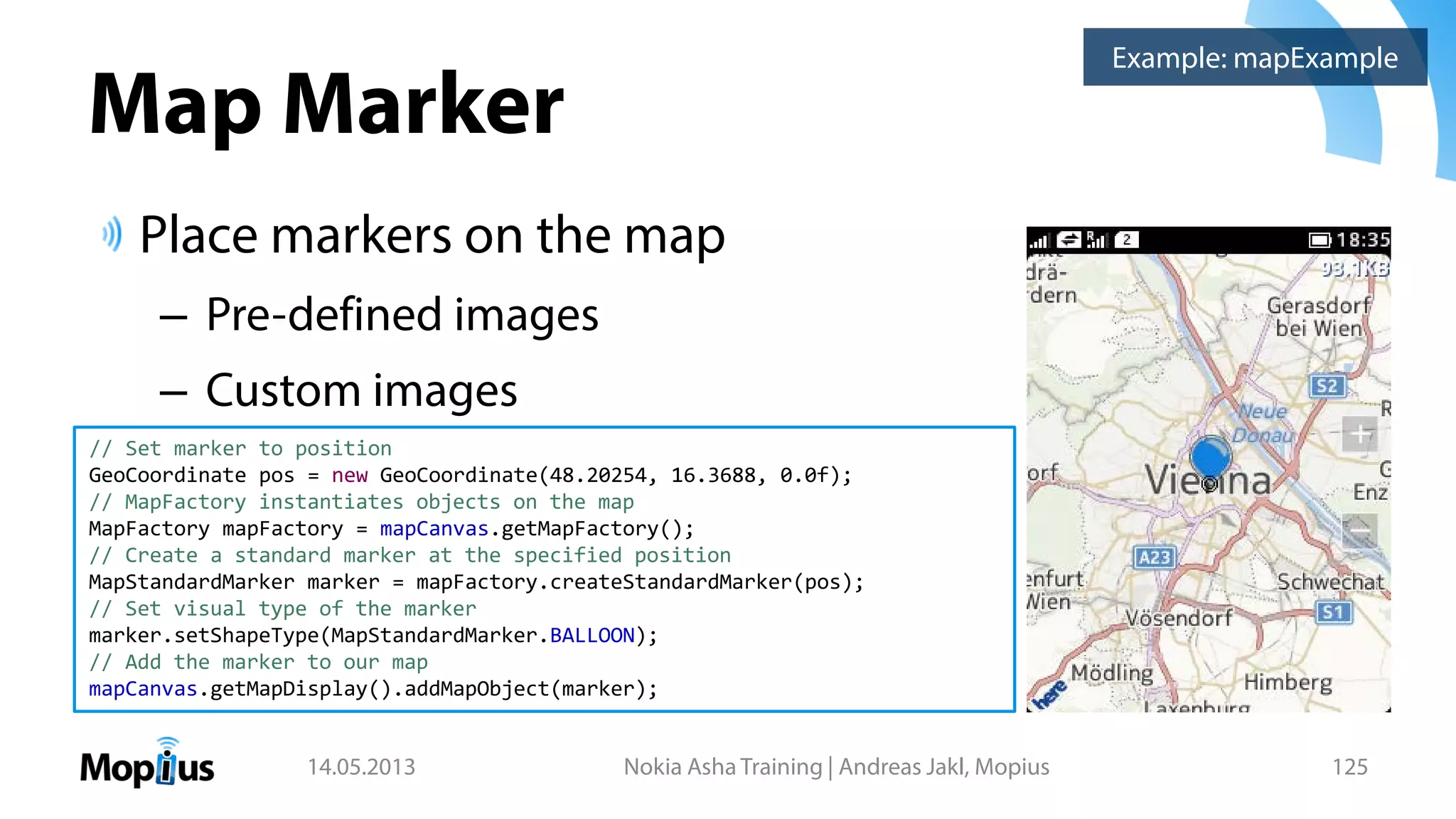The width and height of the screenshot is (1456, 819).
Task: Click the getMapFactory() code line
Action: point(391,529)
